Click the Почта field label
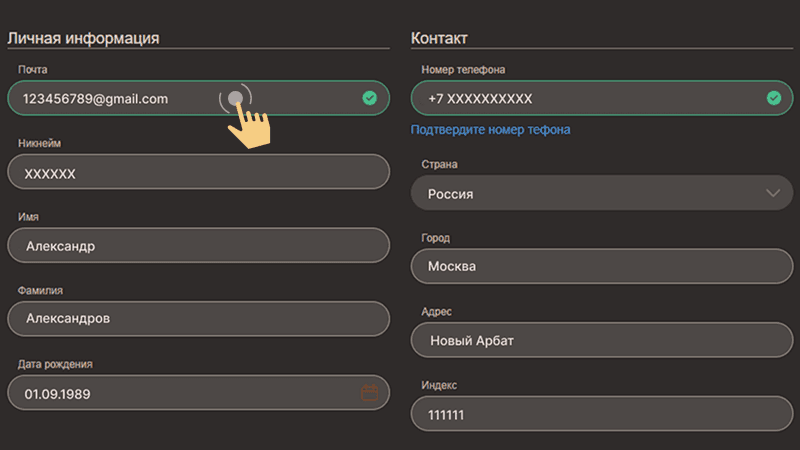 [x=33, y=69]
